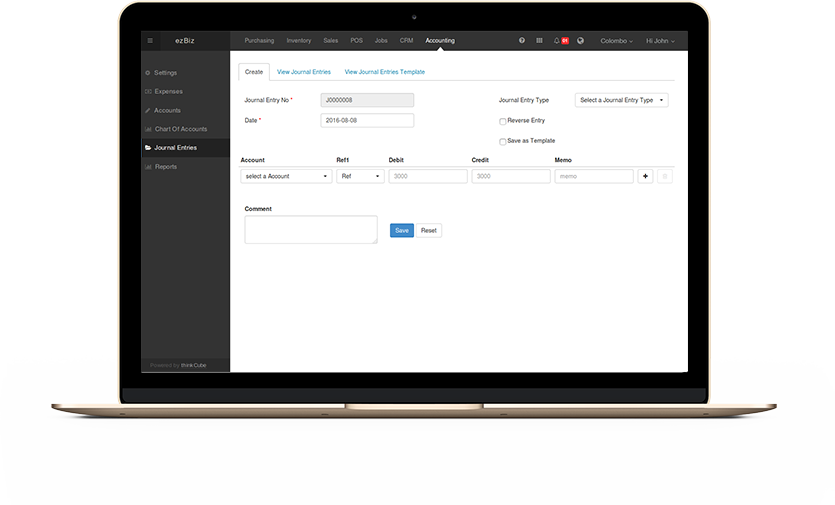Click the Settings gear icon in sidebar
The height and width of the screenshot is (505, 835).
pyautogui.click(x=148, y=73)
